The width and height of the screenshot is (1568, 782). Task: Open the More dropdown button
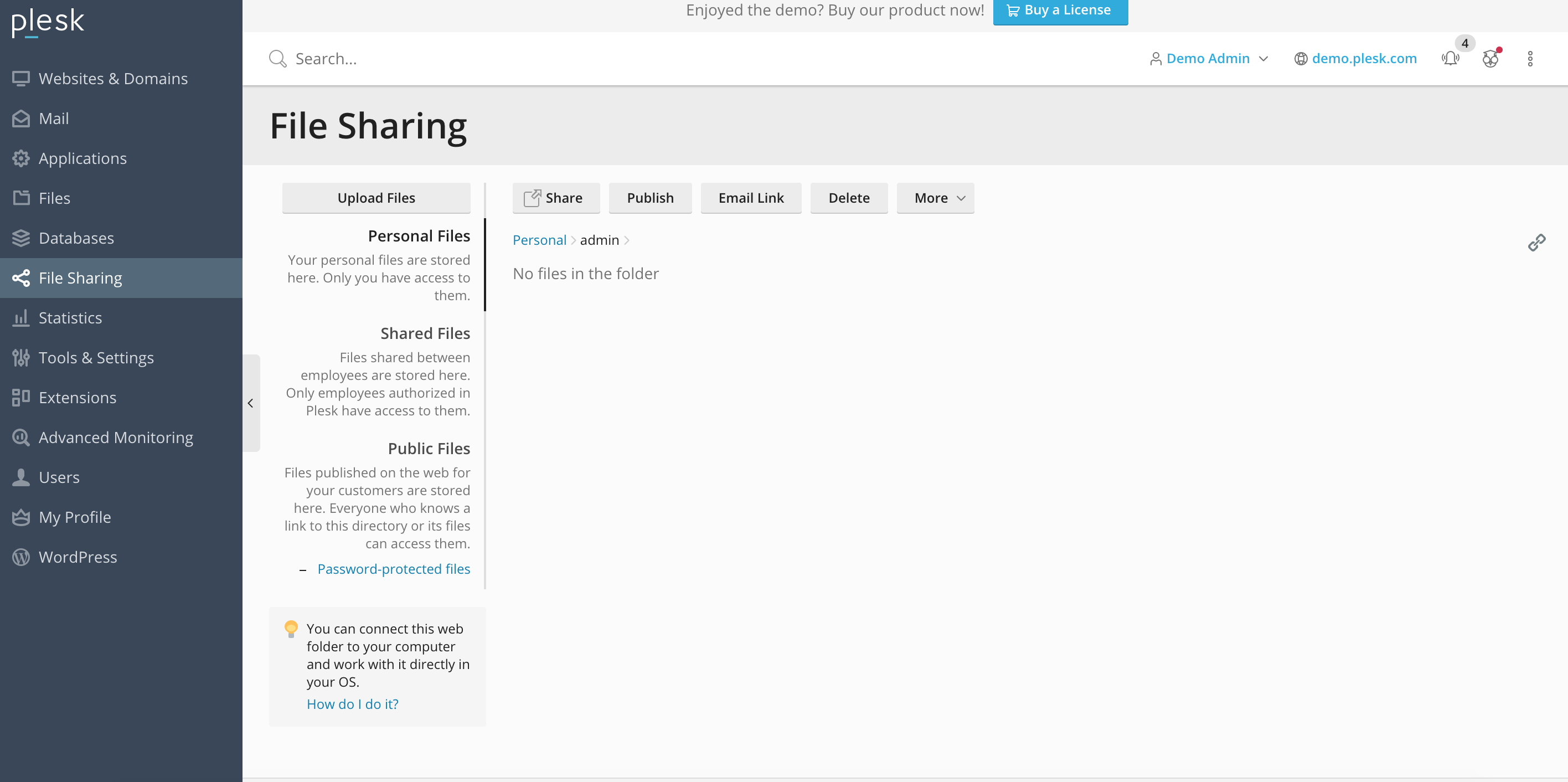(x=935, y=198)
